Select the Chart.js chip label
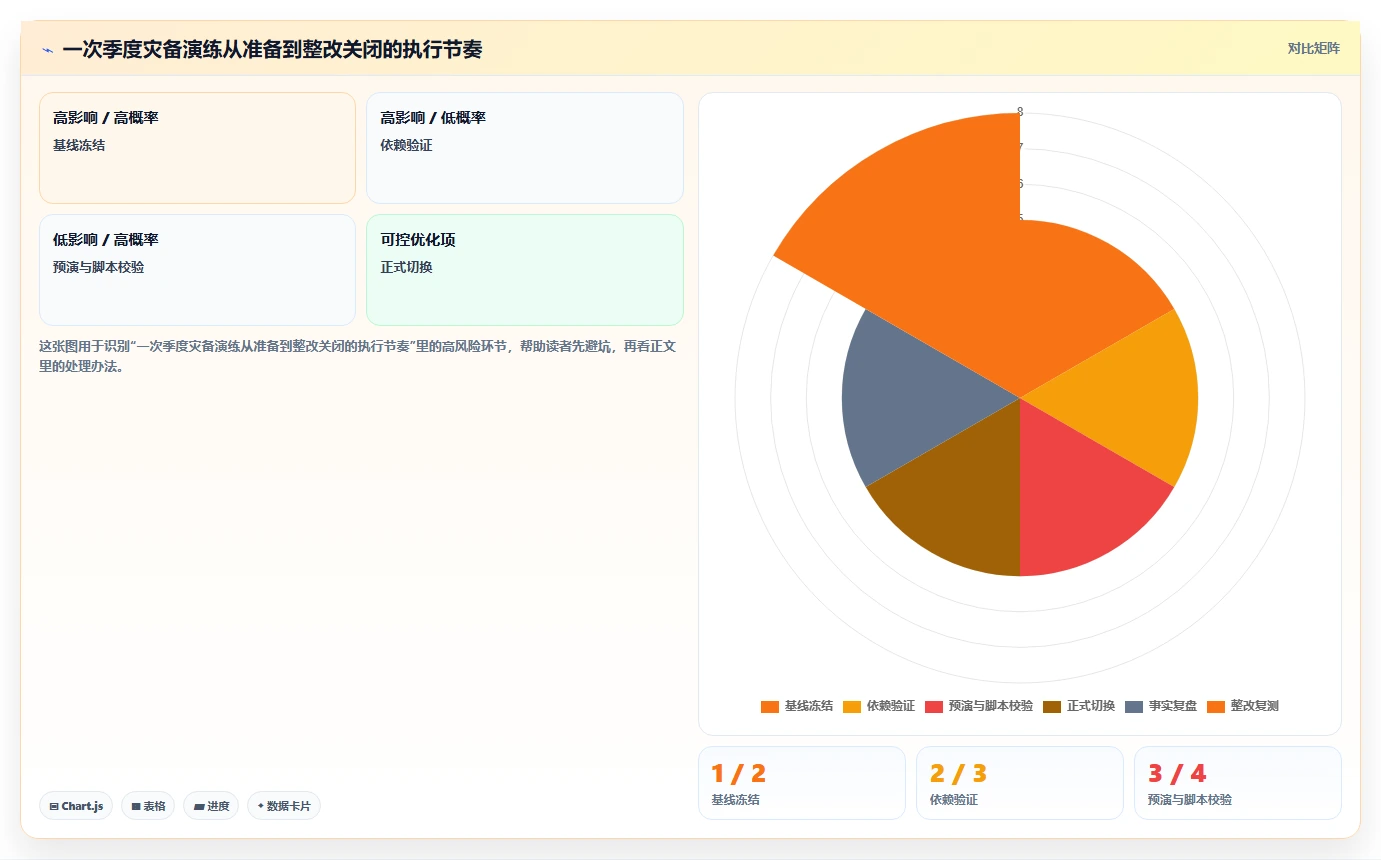The width and height of the screenshot is (1381, 860). [82, 806]
